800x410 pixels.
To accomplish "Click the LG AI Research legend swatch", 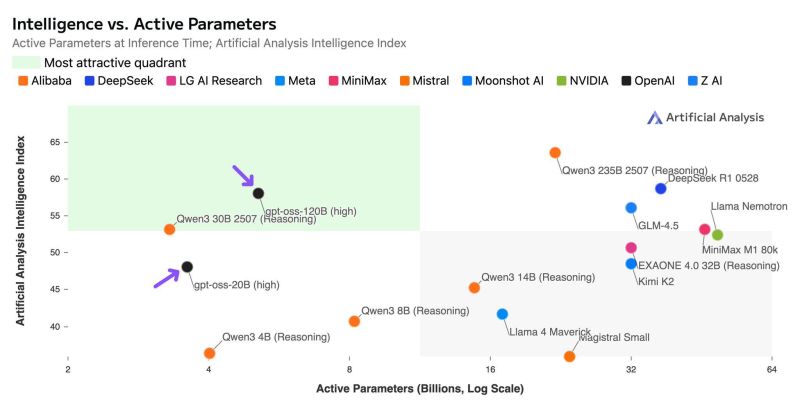I will [171, 81].
